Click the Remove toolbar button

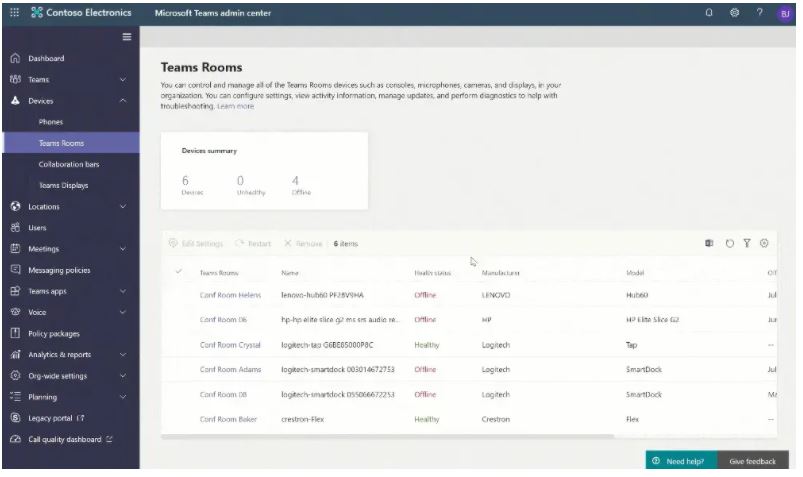(x=303, y=243)
